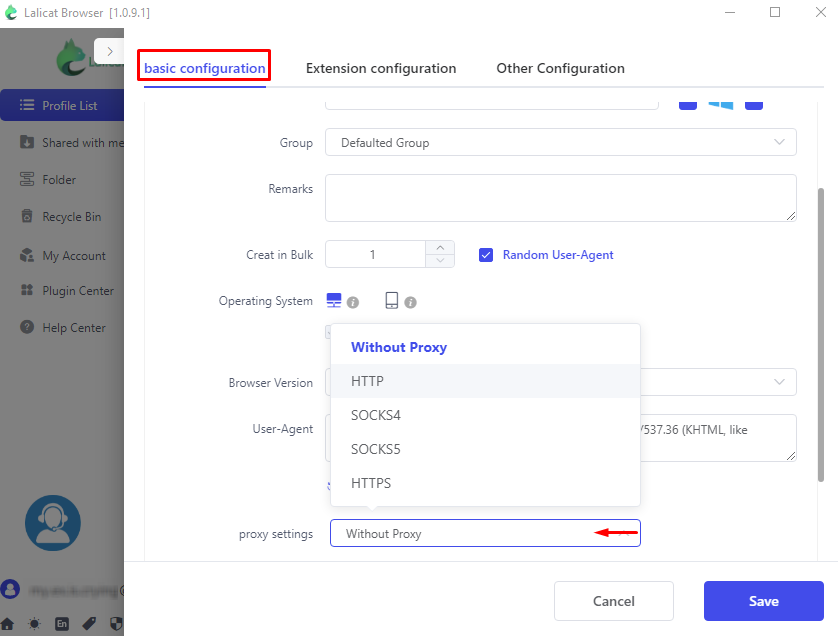Switch to Extension configuration tab
This screenshot has height=636, width=838.
(x=381, y=68)
